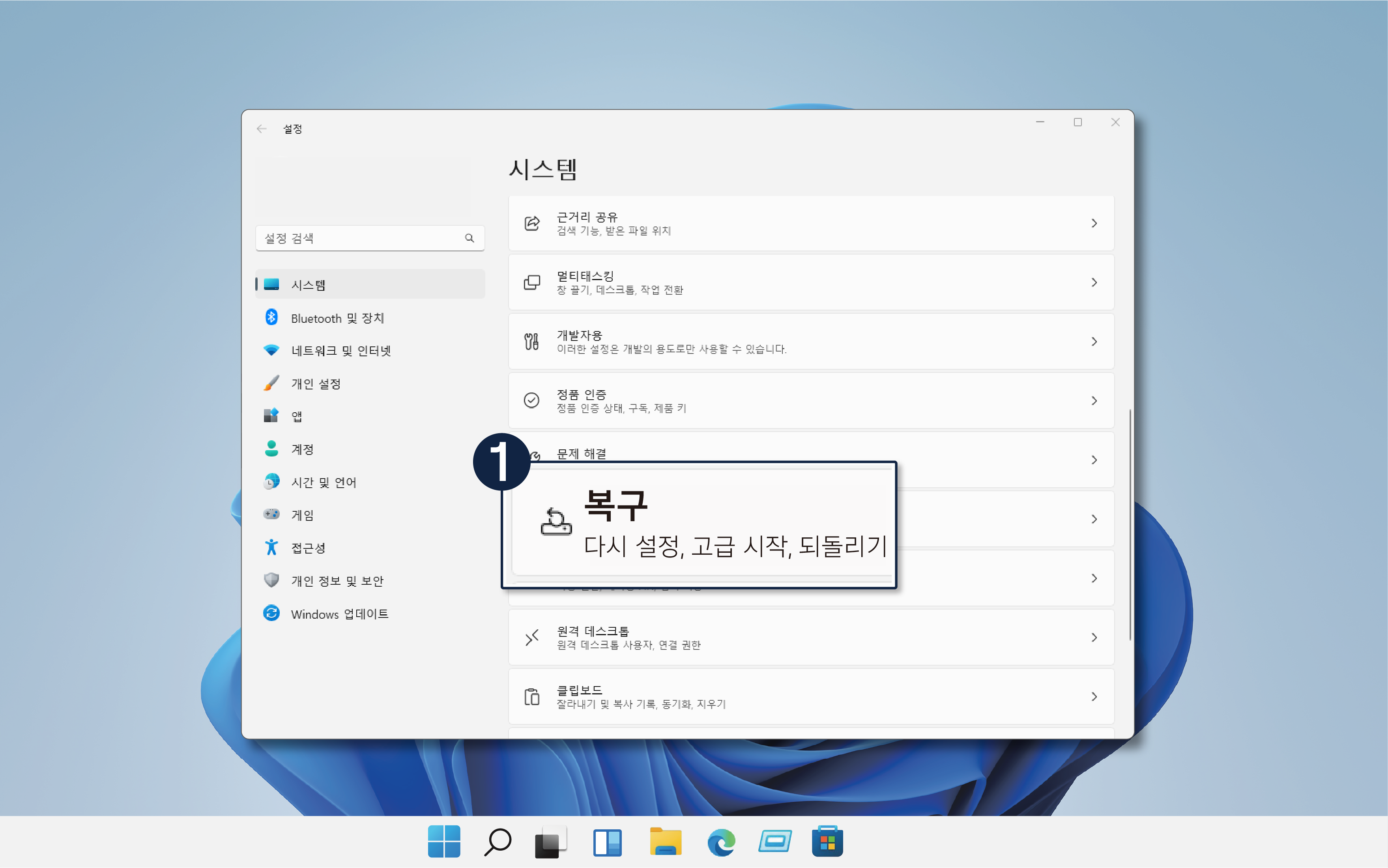Open Microsoft Store from taskbar

coord(827,842)
